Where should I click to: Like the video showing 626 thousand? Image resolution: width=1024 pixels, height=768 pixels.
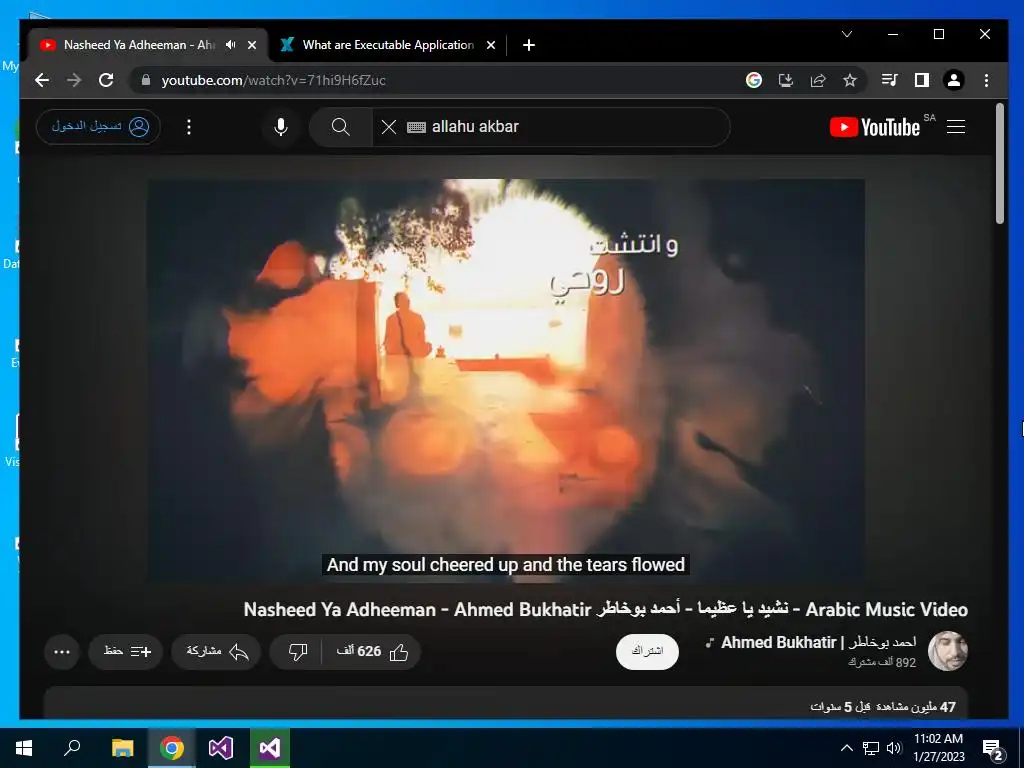click(372, 651)
